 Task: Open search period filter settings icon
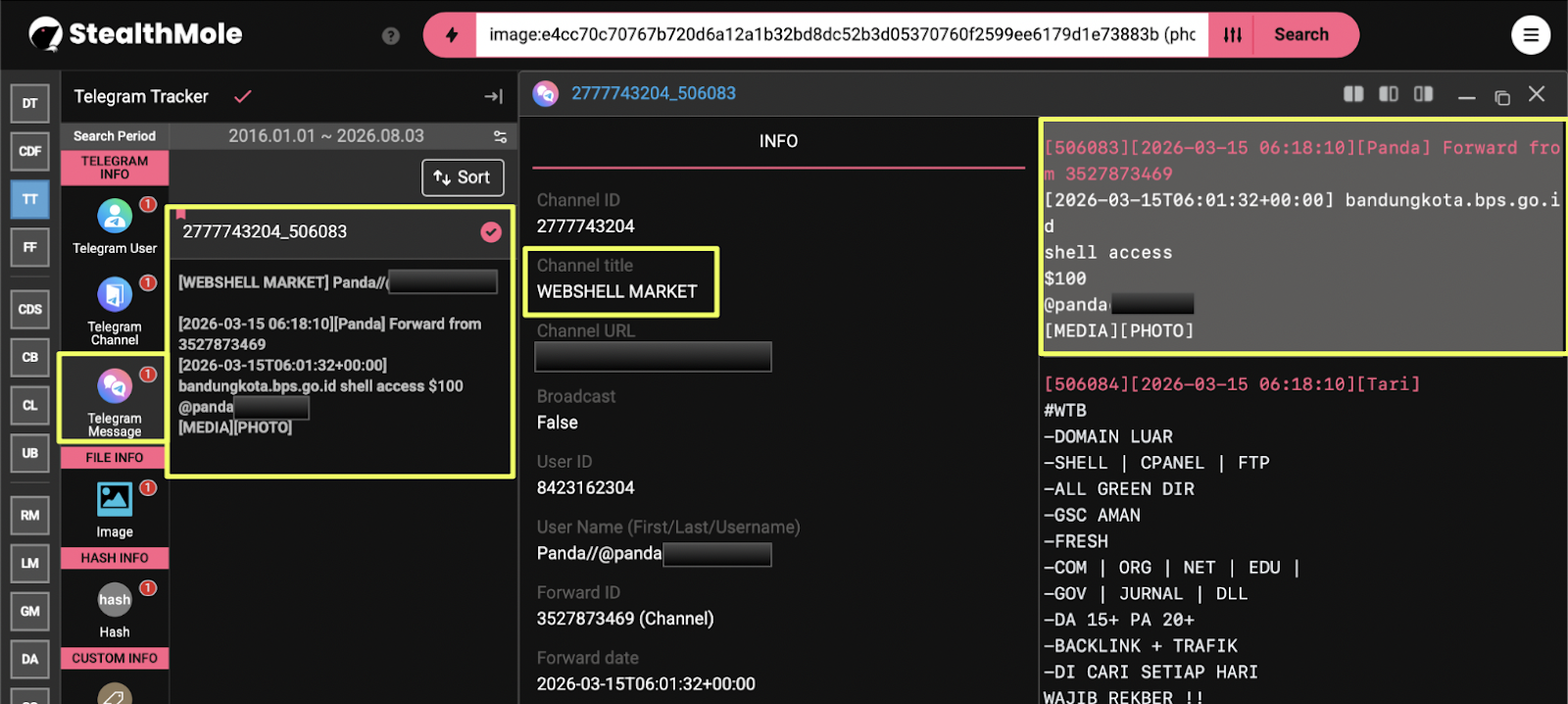tap(500, 136)
